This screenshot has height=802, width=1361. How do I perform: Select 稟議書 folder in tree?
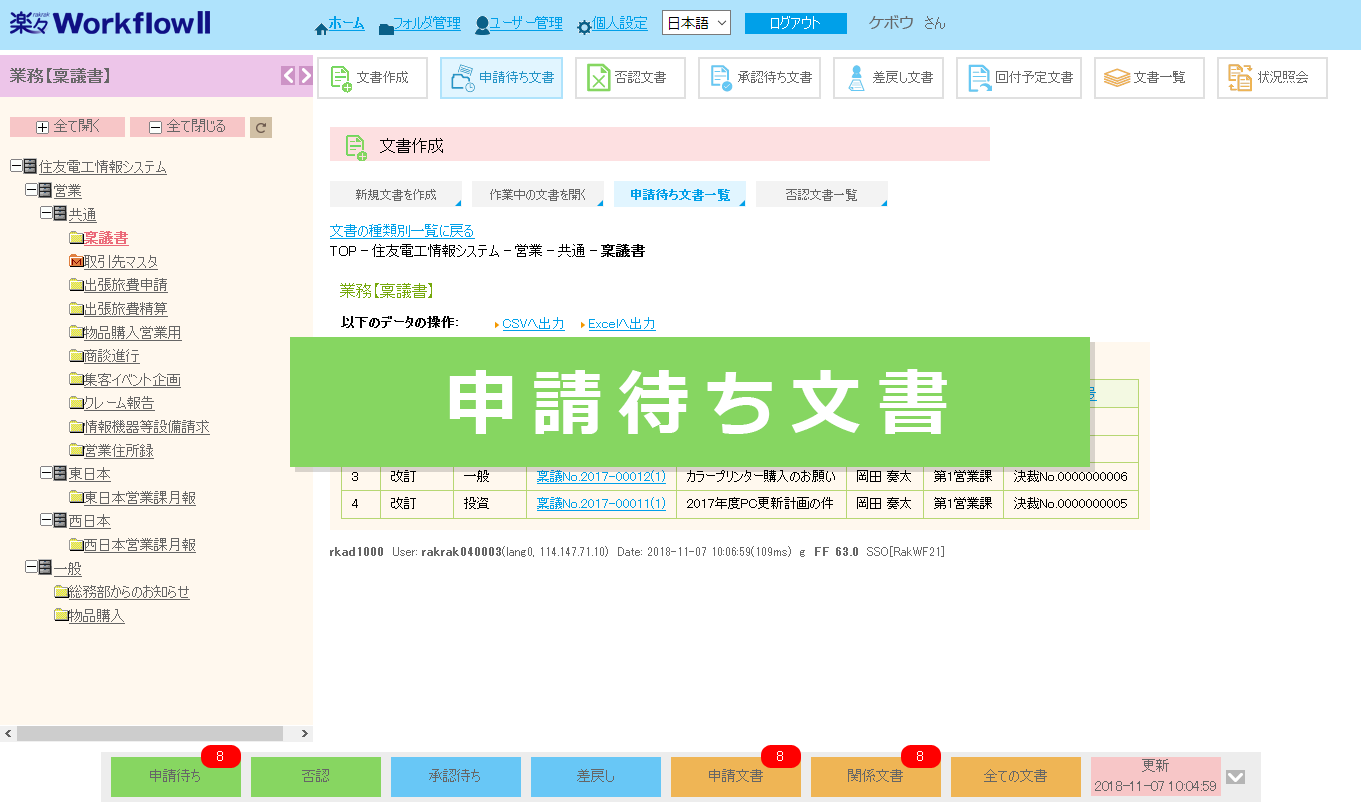pyautogui.click(x=105, y=238)
